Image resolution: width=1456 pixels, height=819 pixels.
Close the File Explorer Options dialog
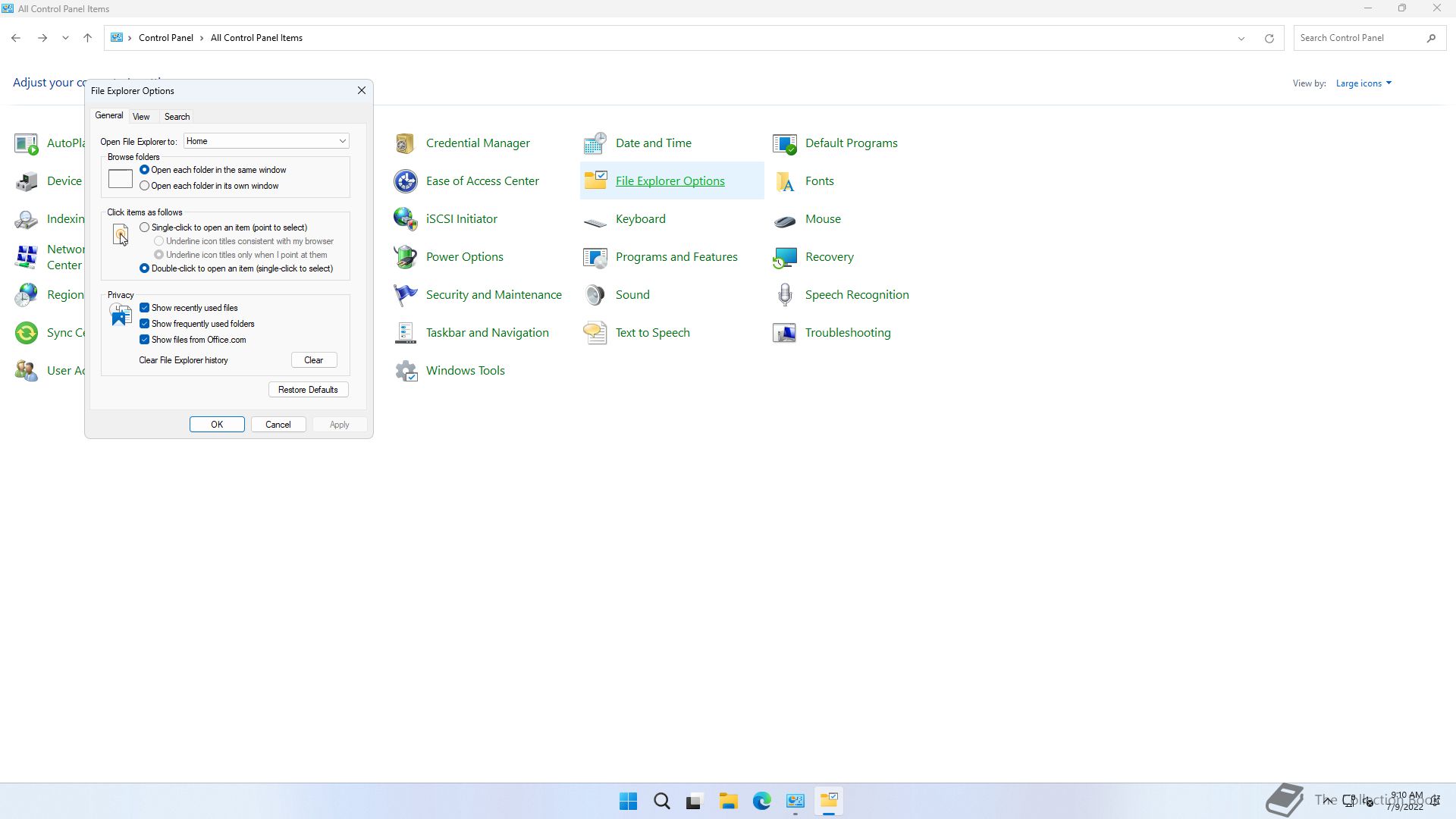pos(362,90)
